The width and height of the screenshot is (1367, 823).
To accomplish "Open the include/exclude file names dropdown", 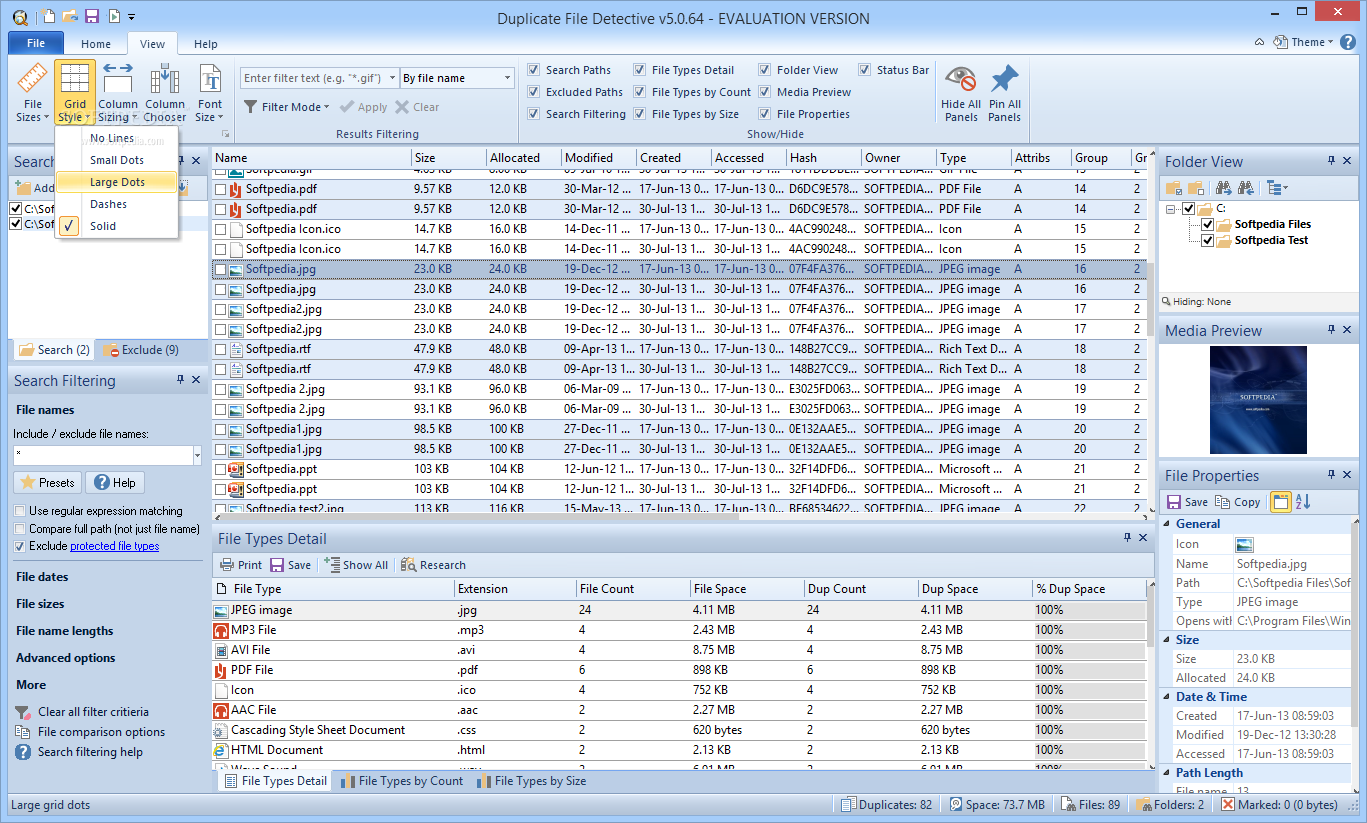I will click(x=197, y=455).
